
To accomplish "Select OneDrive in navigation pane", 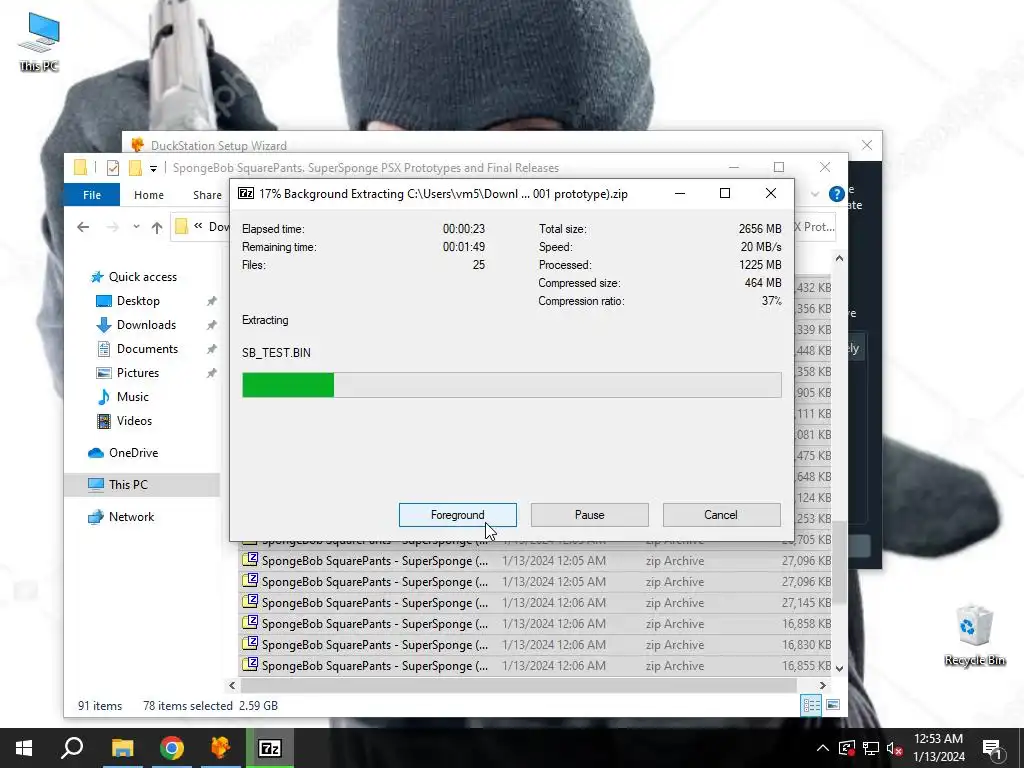I will tap(133, 453).
